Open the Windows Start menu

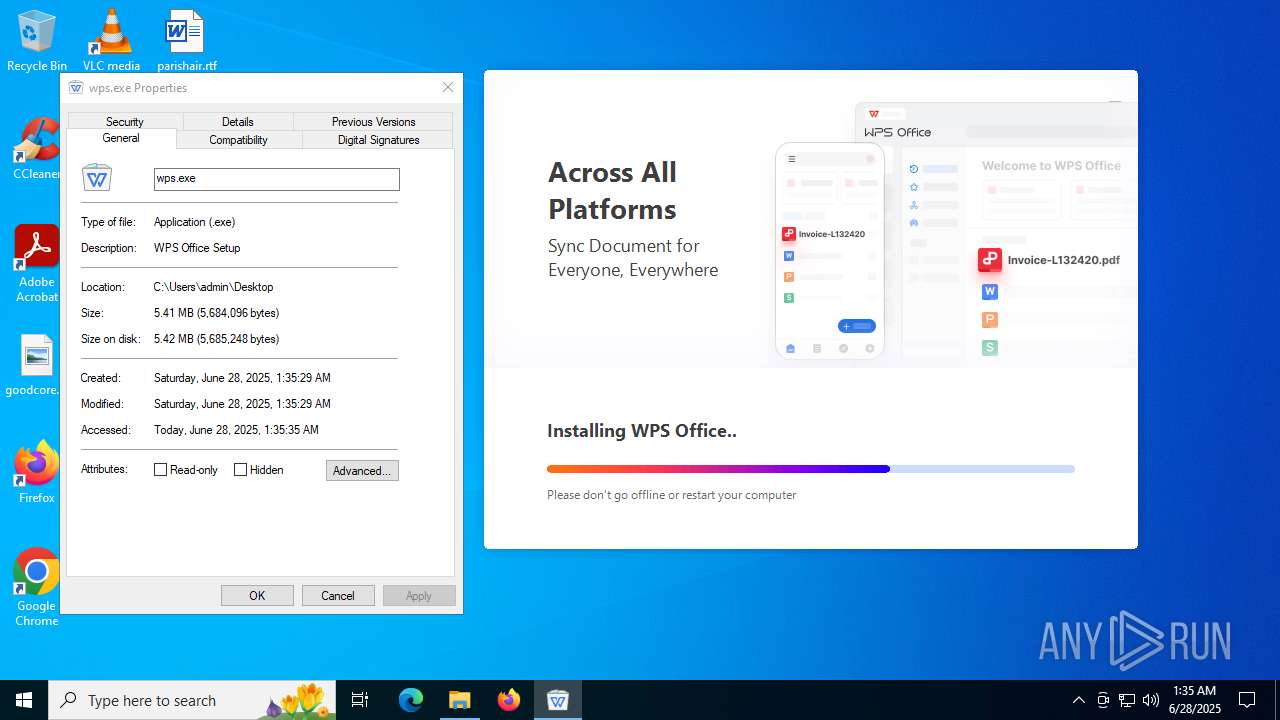tap(24, 700)
